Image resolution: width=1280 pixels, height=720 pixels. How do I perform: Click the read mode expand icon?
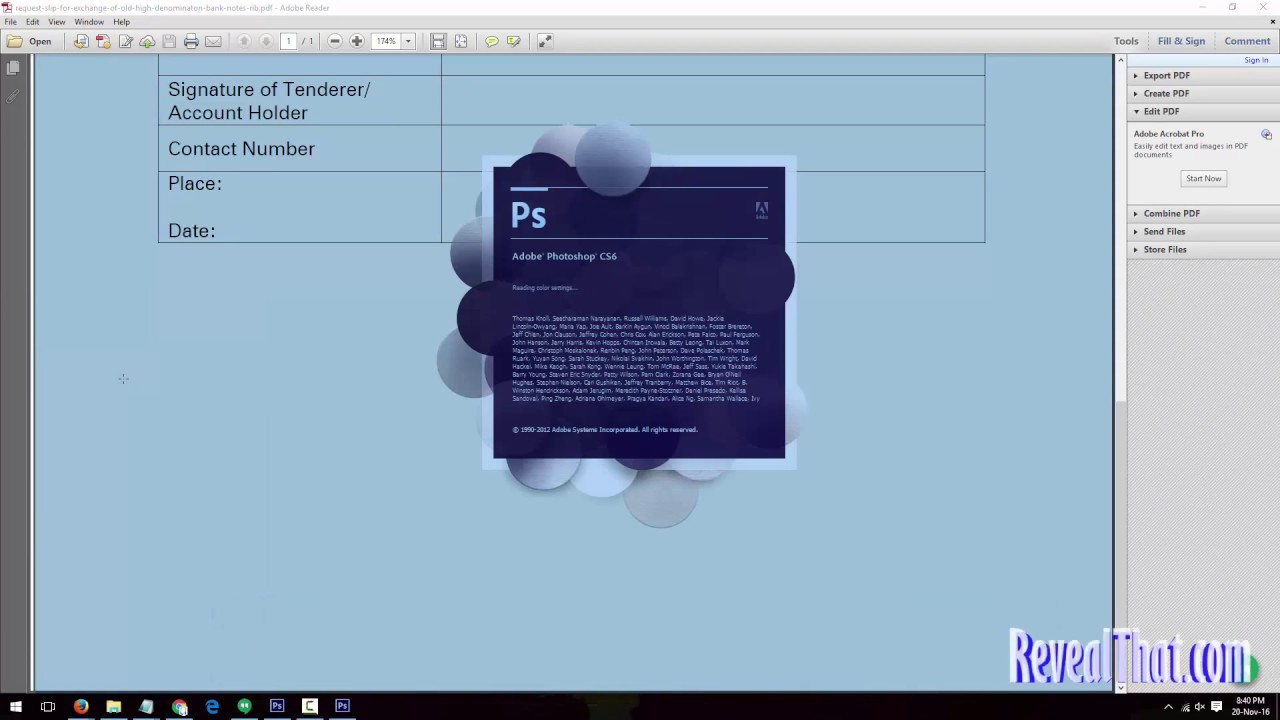544,41
